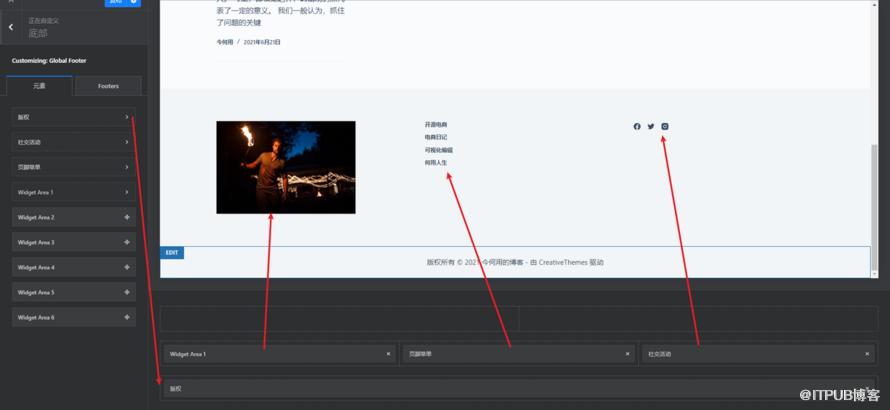
Task: Switch to the 元素 tab
Action: (x=39, y=86)
